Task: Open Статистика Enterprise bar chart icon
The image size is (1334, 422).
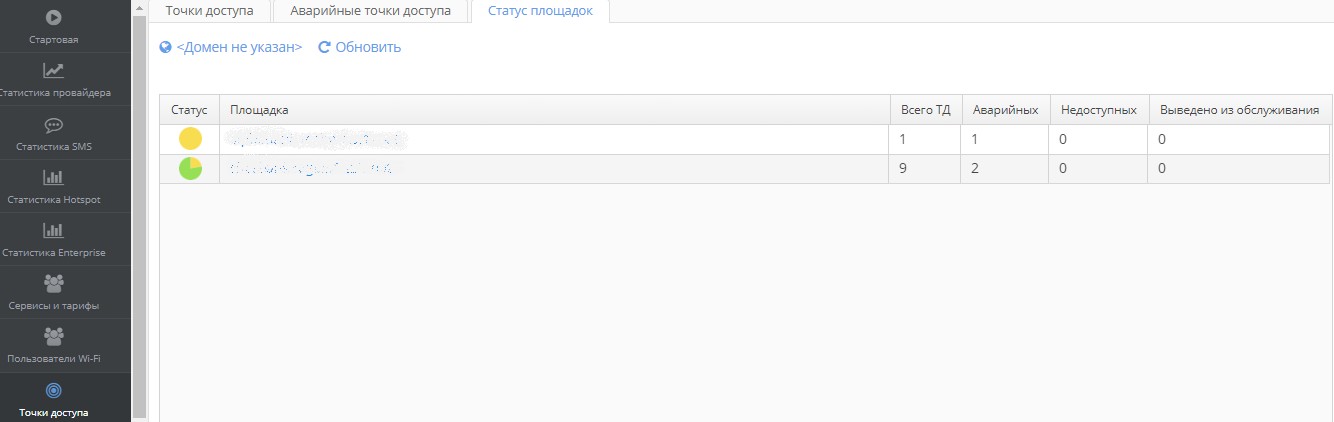Action: point(54,231)
